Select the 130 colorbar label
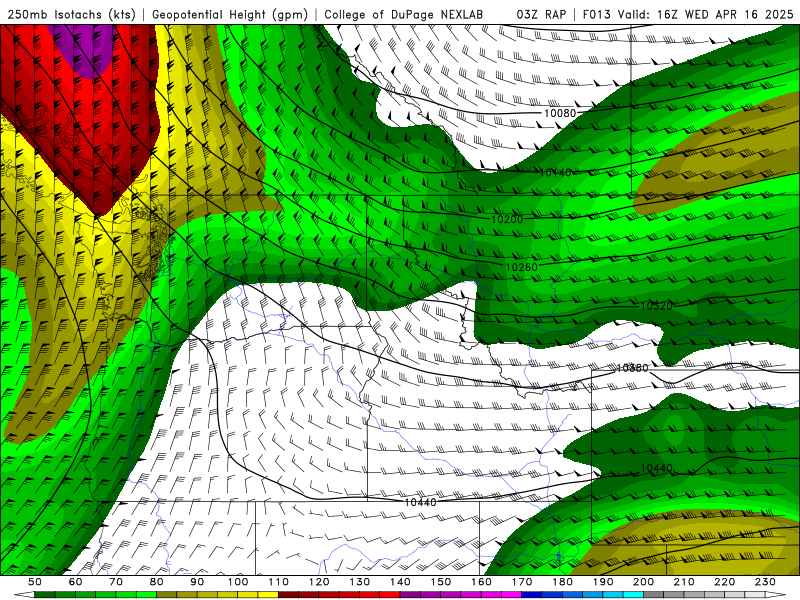The width and height of the screenshot is (800, 600). point(360,582)
